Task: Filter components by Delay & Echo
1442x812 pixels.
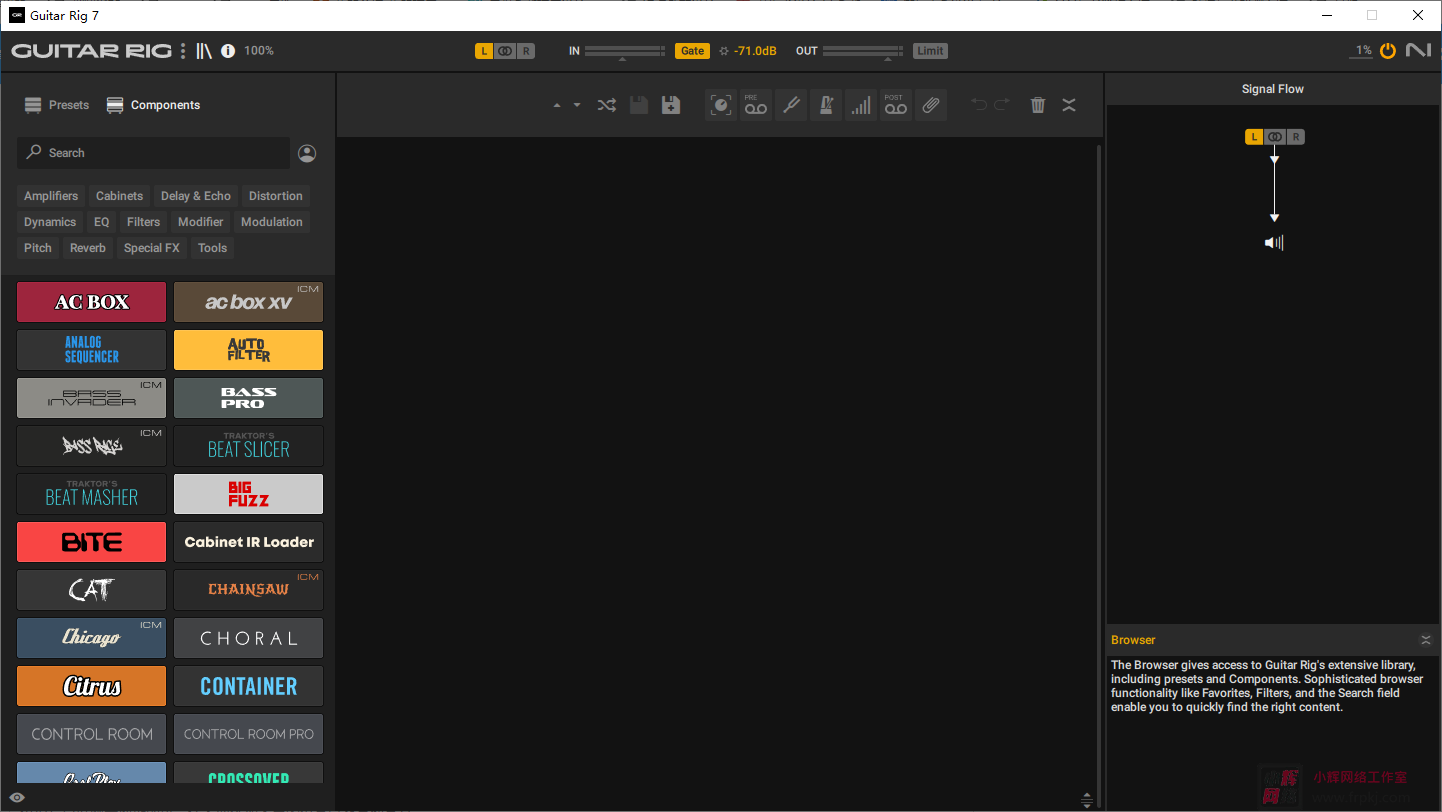Action: [x=196, y=196]
